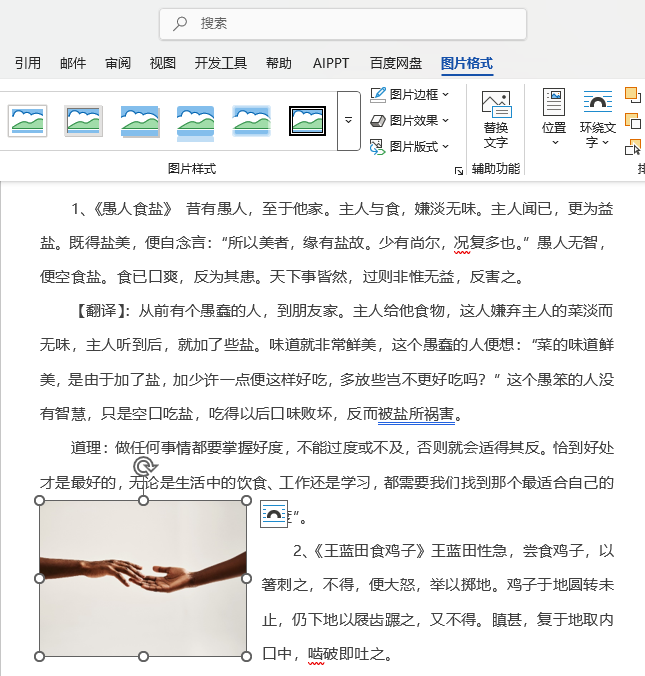645x676 pixels.
Task: Open the 帮助 tab
Action: click(279, 63)
